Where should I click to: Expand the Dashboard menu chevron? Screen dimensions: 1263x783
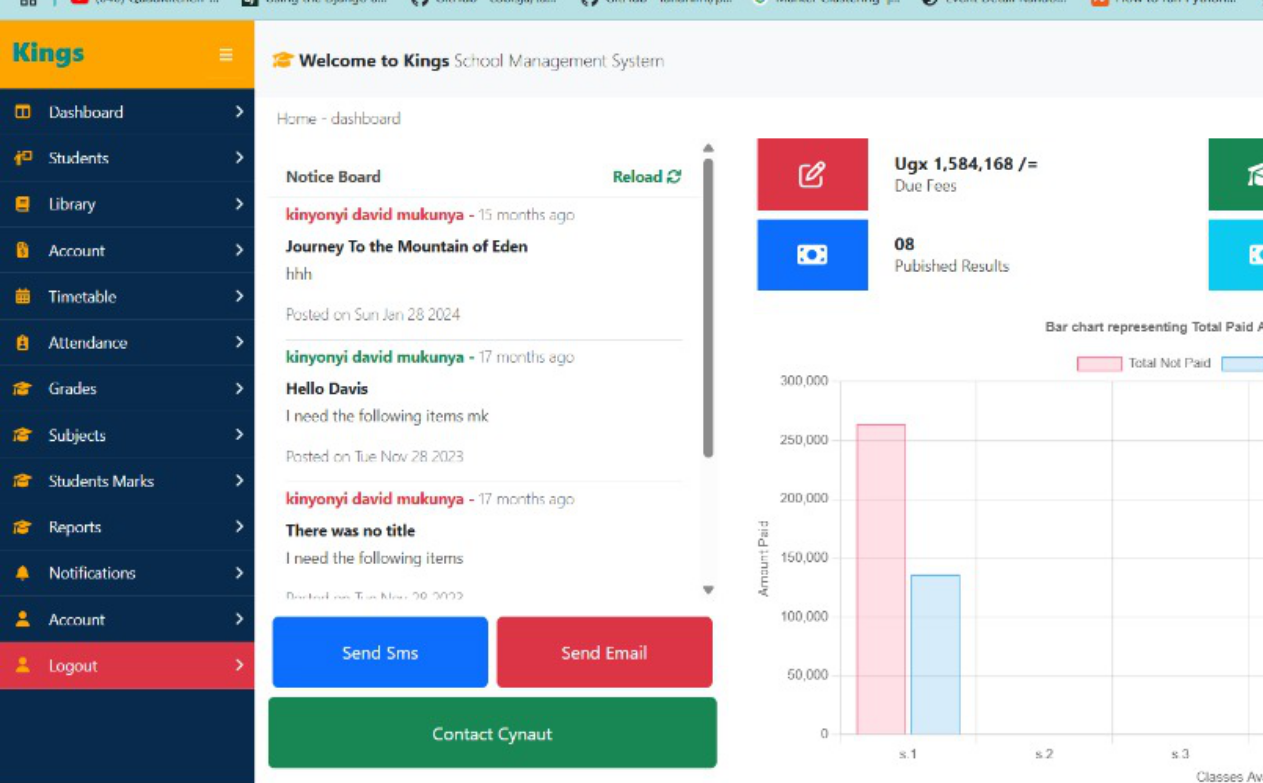(x=239, y=112)
